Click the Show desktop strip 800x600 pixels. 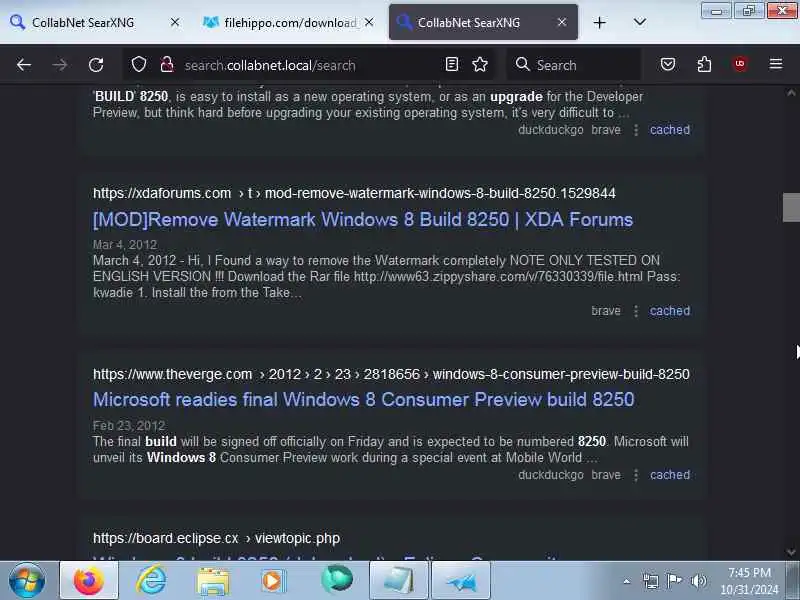coord(795,581)
